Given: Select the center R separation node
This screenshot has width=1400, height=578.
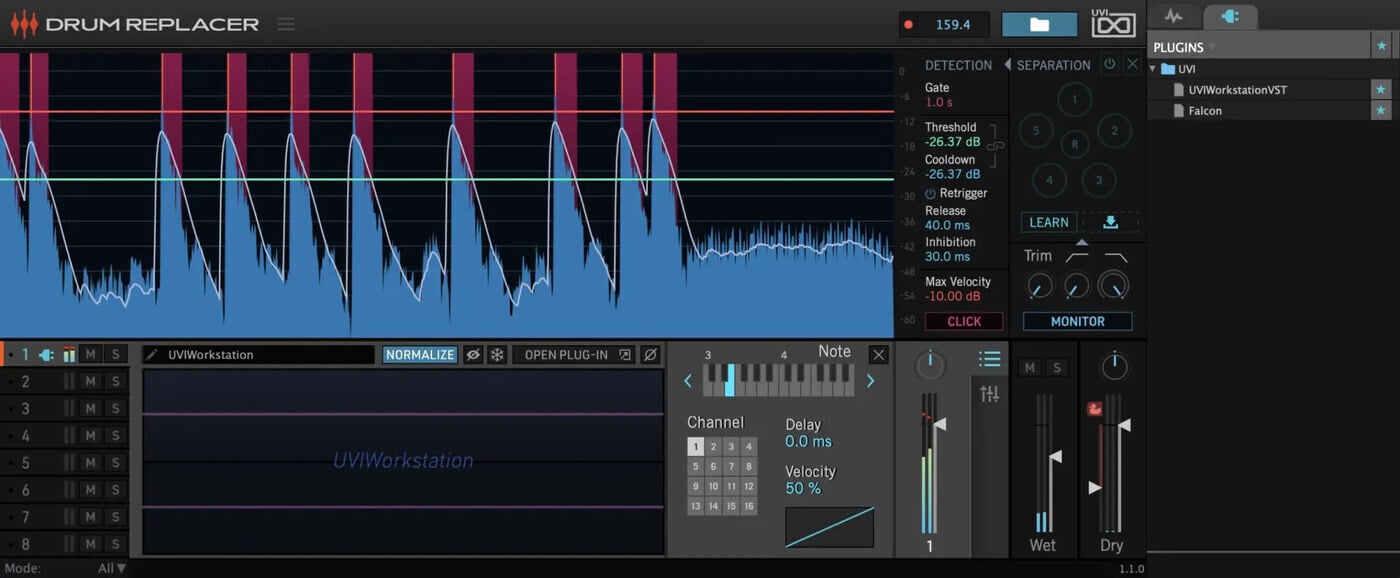Looking at the screenshot, I should pos(1074,143).
